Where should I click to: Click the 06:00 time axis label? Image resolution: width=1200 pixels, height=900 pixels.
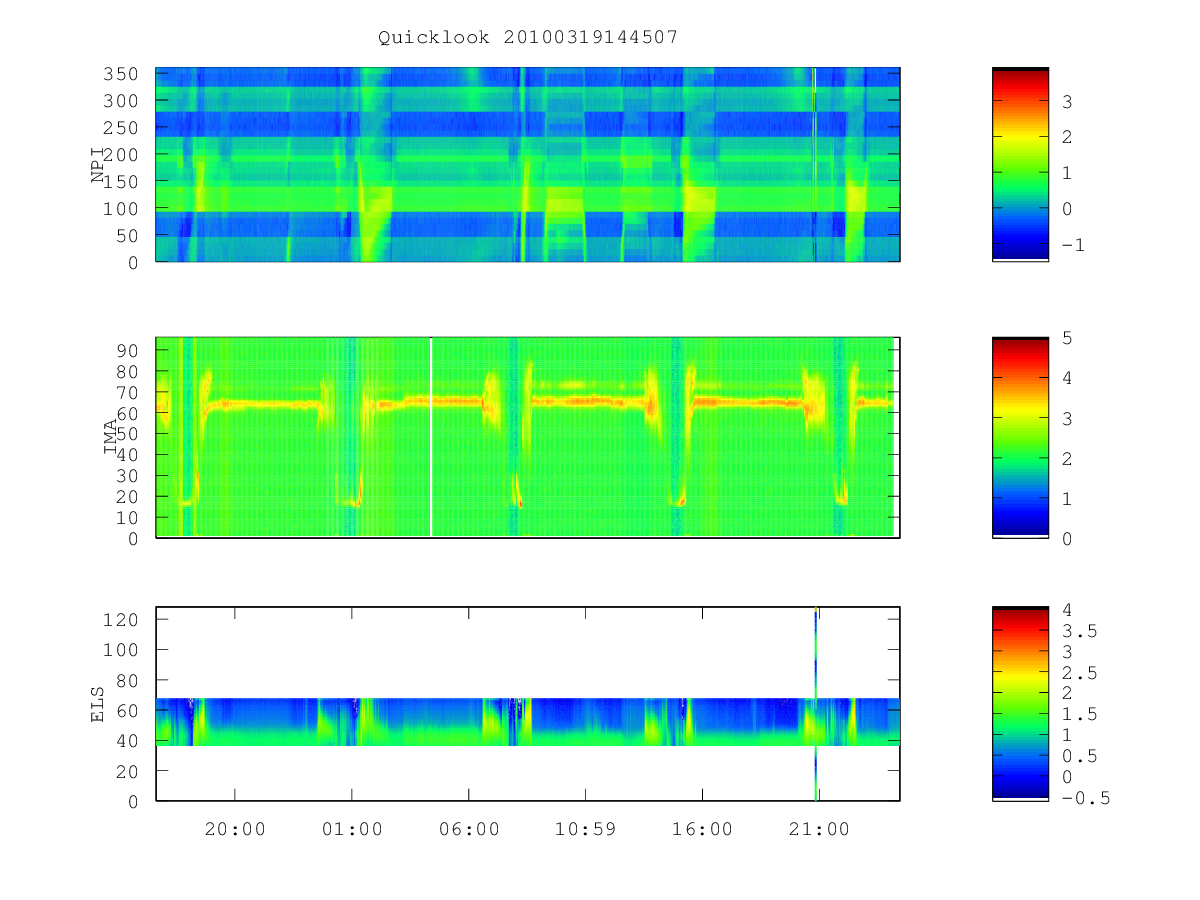point(469,829)
